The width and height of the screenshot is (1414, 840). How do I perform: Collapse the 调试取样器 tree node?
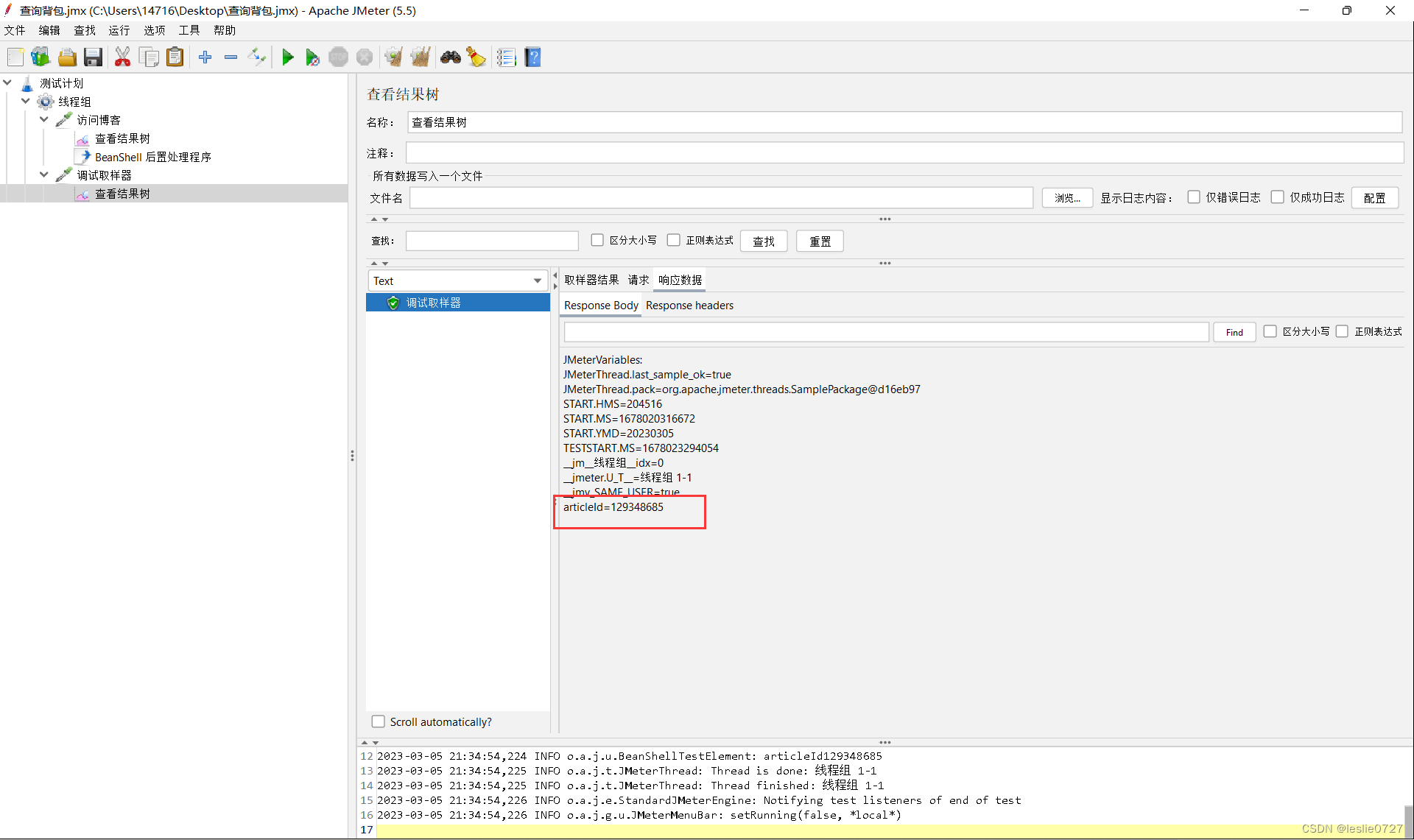(x=44, y=175)
